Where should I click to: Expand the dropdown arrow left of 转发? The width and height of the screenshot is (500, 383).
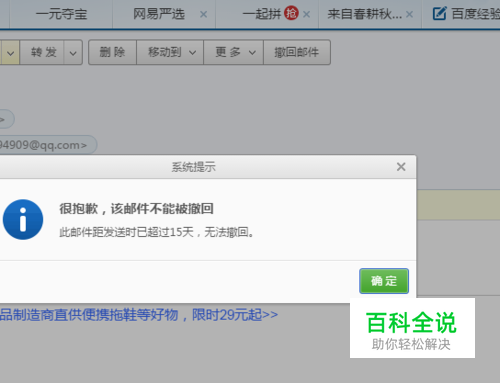(10, 53)
